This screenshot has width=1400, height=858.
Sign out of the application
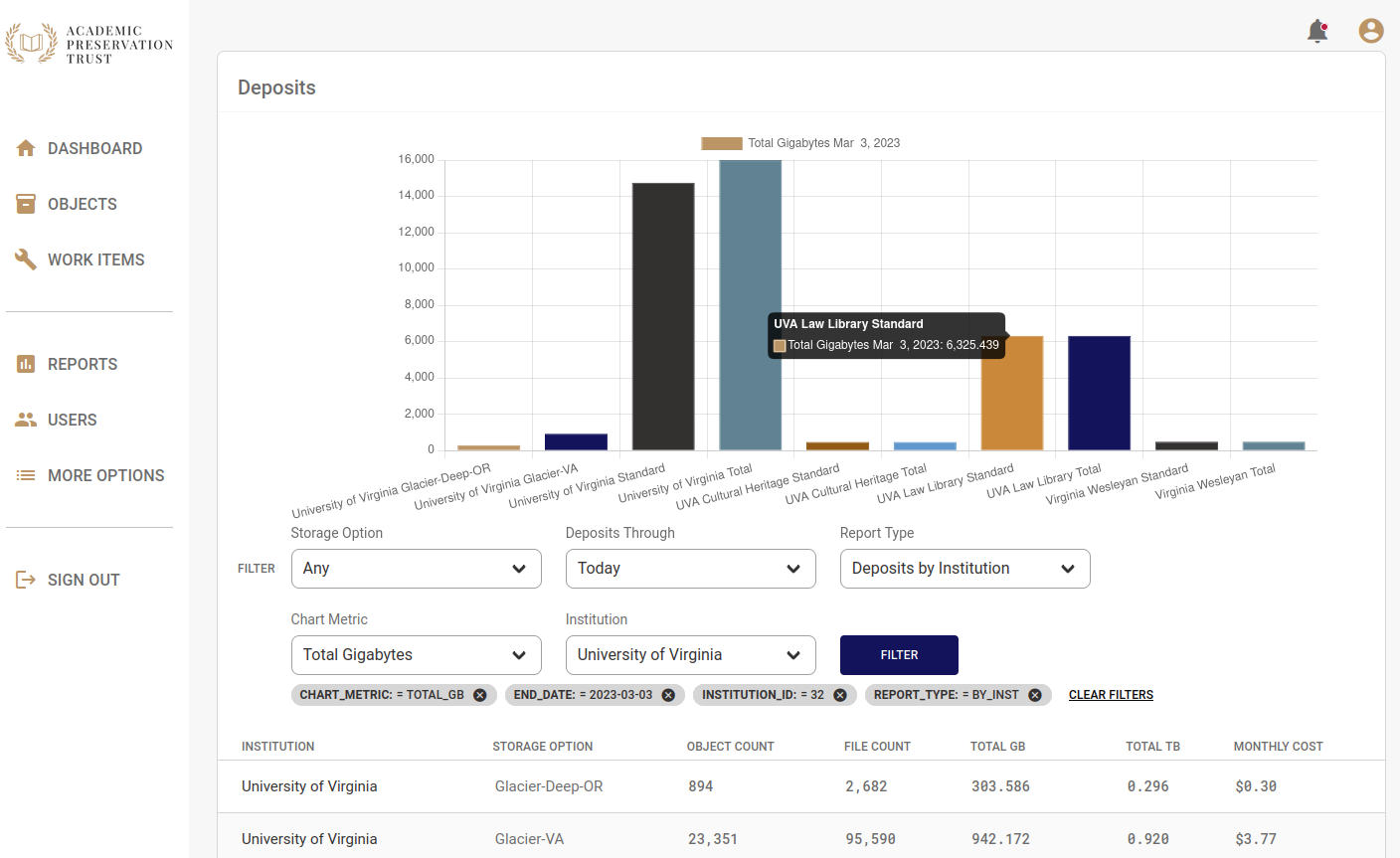84,580
